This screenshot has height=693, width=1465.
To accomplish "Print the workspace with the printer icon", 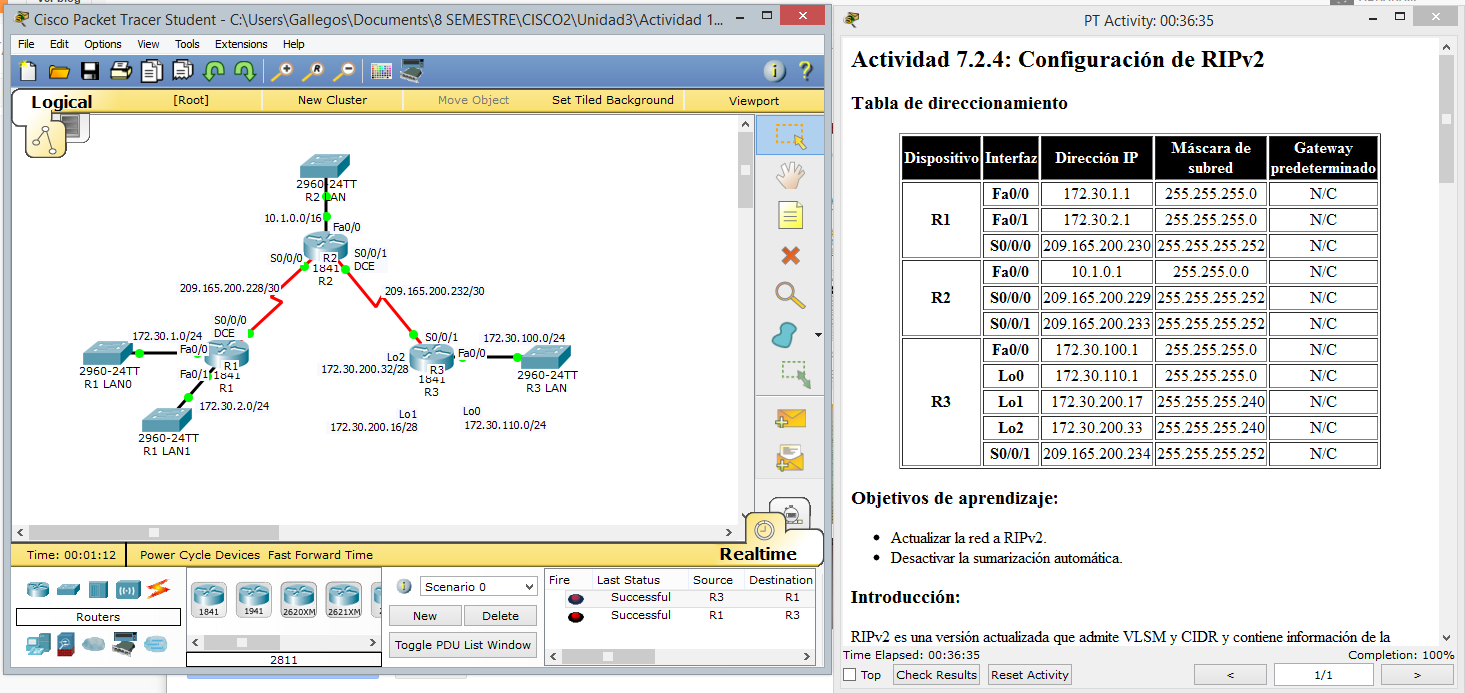I will [121, 71].
